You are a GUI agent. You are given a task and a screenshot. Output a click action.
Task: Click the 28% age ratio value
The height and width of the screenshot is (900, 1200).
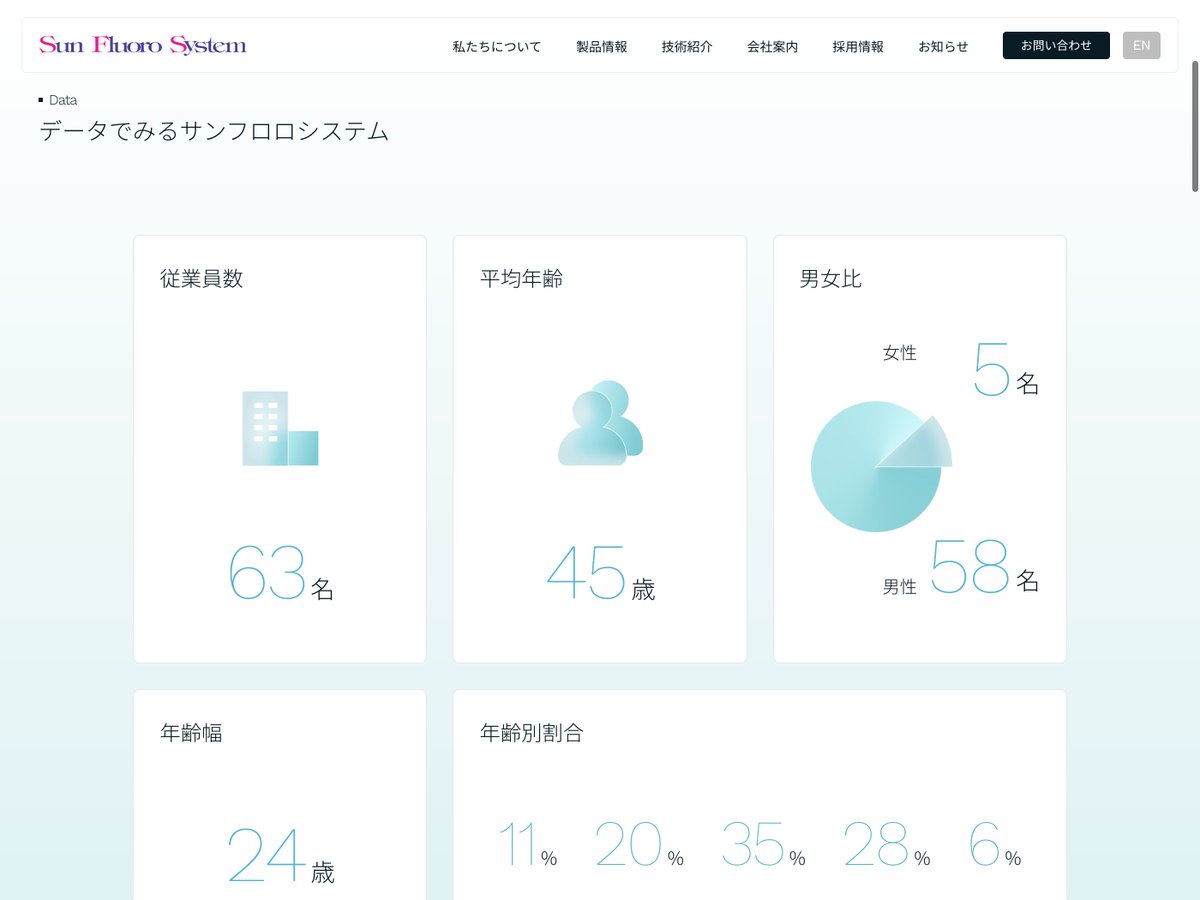tap(888, 845)
